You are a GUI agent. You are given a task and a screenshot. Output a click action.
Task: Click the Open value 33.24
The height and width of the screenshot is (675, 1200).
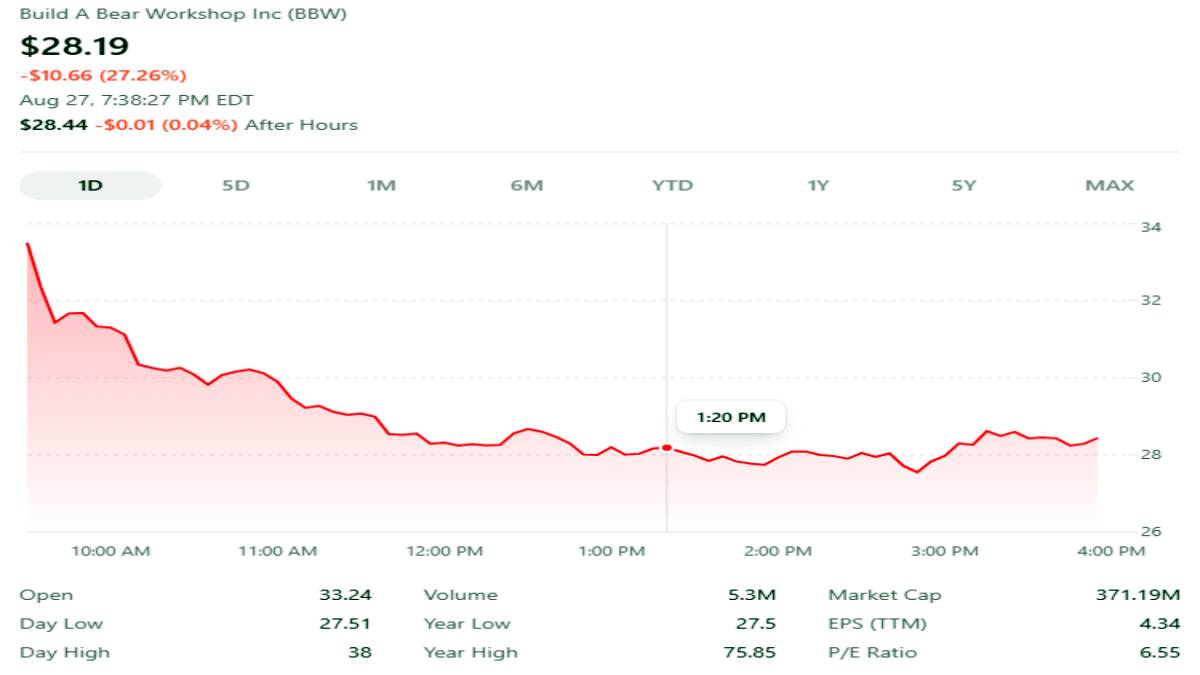[344, 595]
